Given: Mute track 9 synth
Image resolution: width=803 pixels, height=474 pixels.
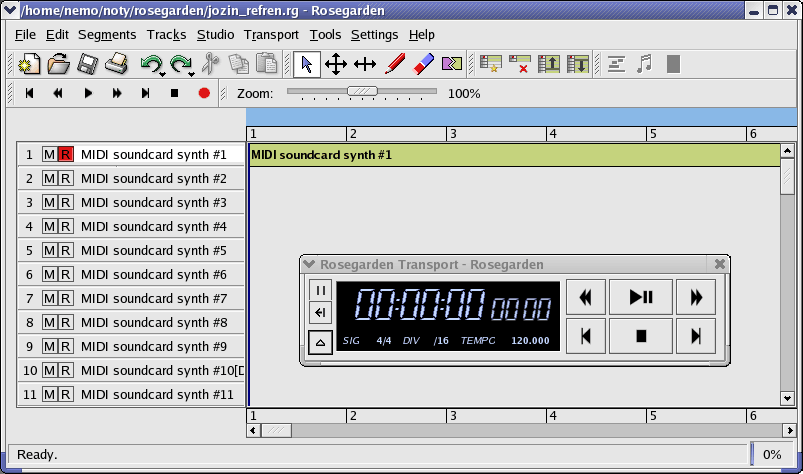Looking at the screenshot, I should [x=49, y=347].
